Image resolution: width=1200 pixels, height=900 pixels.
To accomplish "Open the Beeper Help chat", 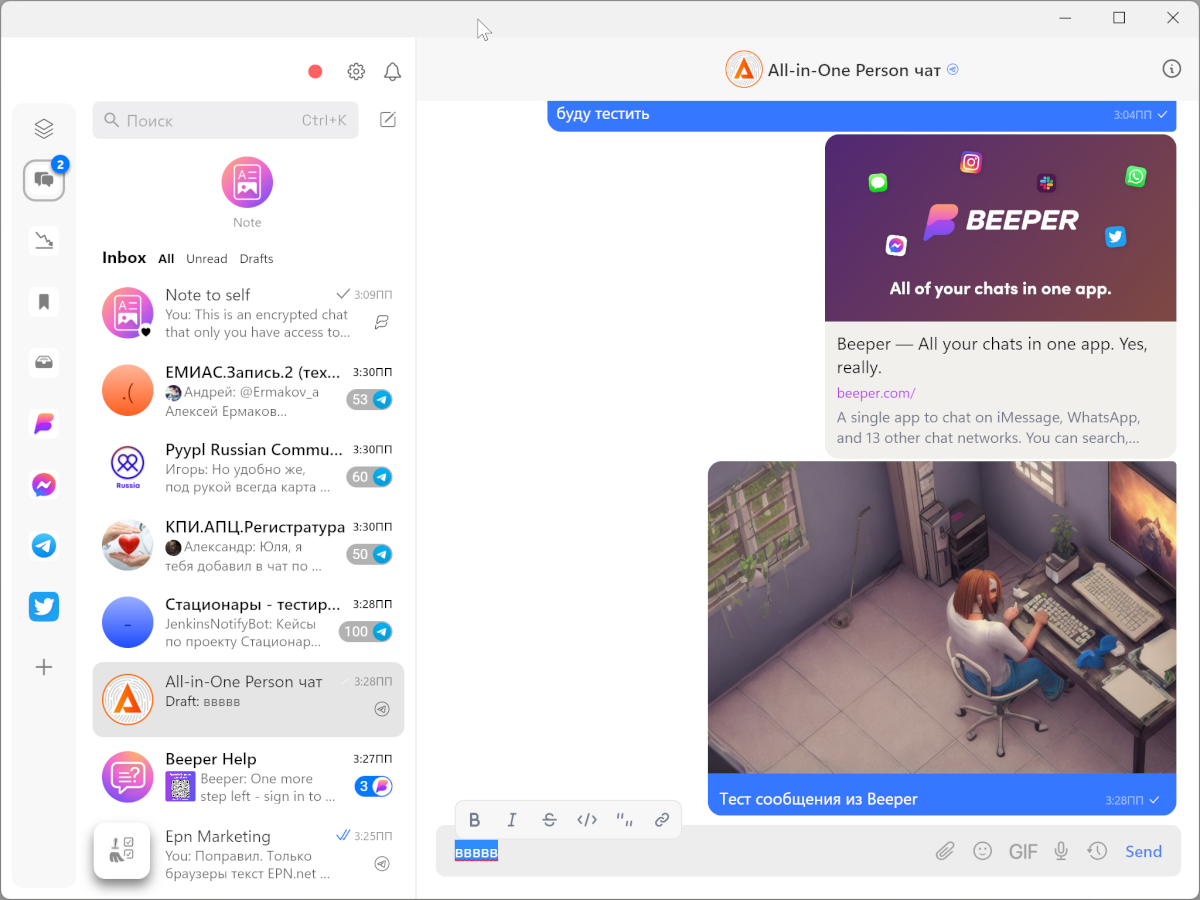I will [248, 777].
